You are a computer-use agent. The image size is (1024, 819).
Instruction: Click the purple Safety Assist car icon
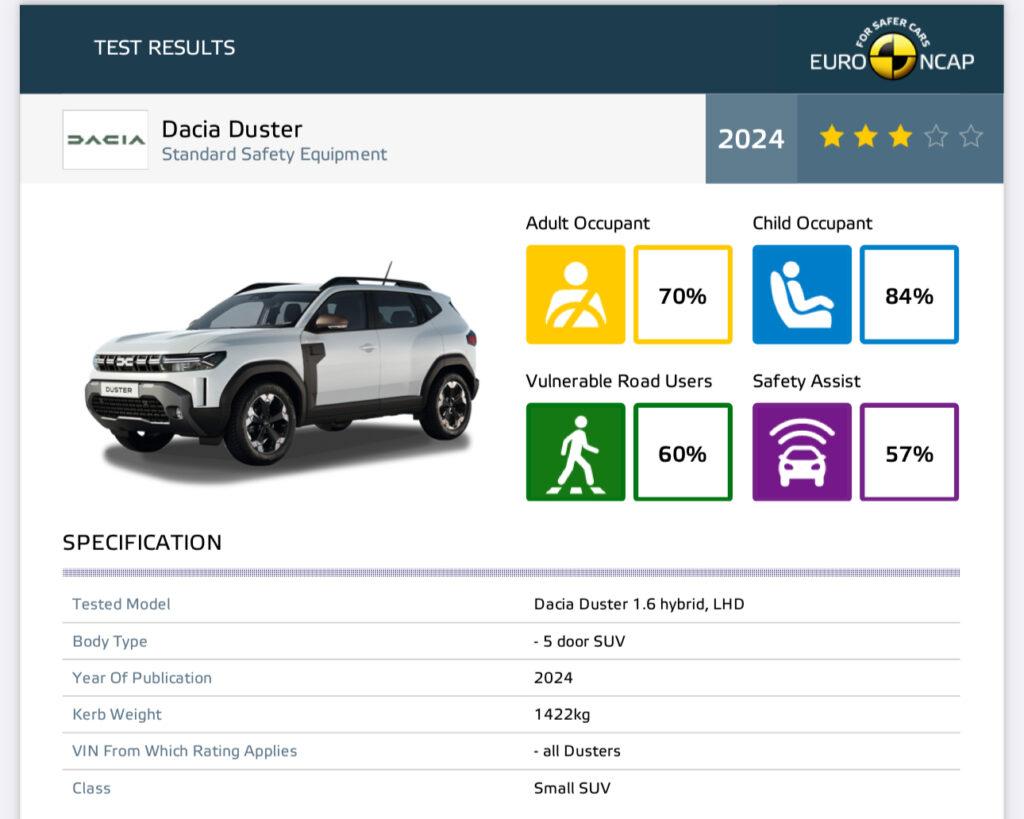[802, 452]
